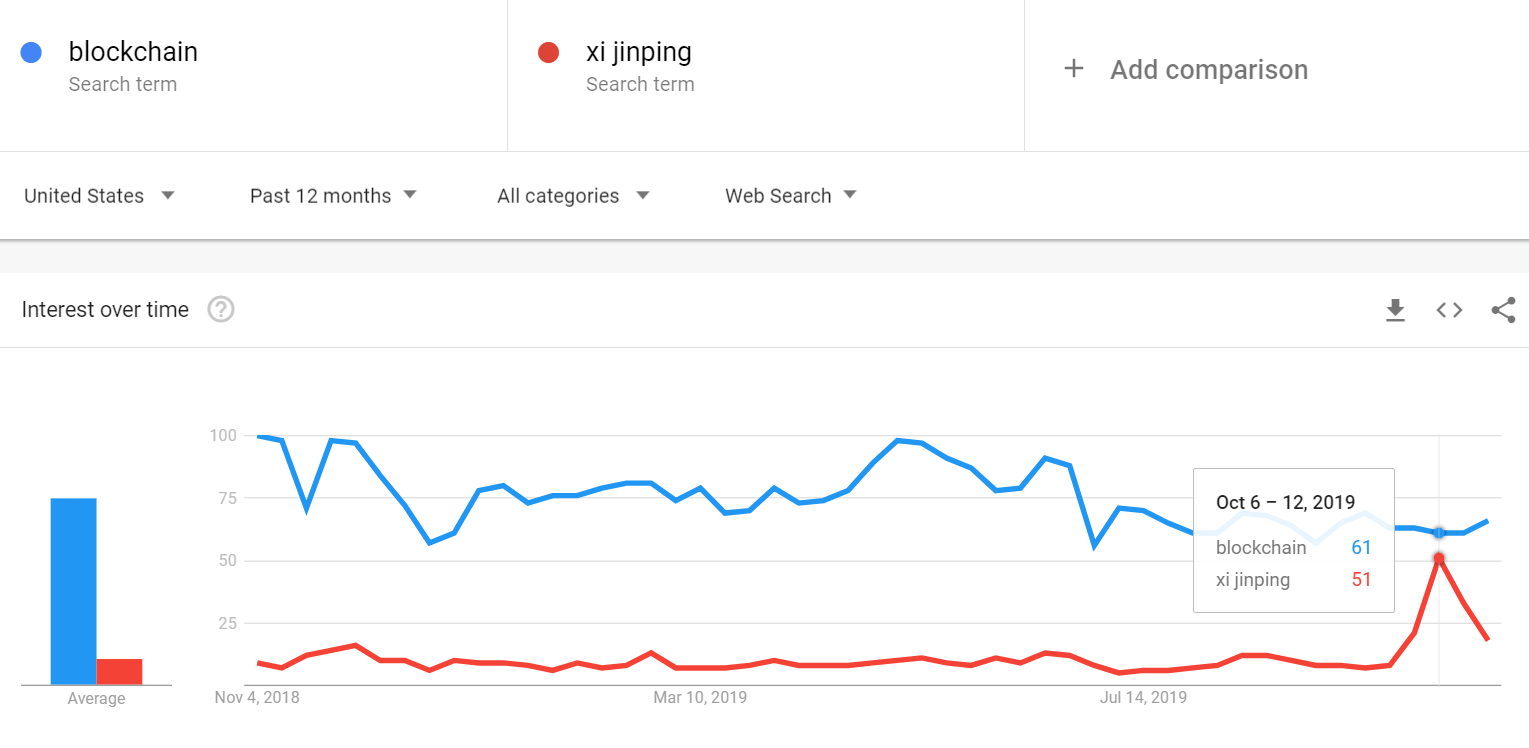Open embed code for the chart
Screen dimensions: 1529x748
coord(1449,310)
